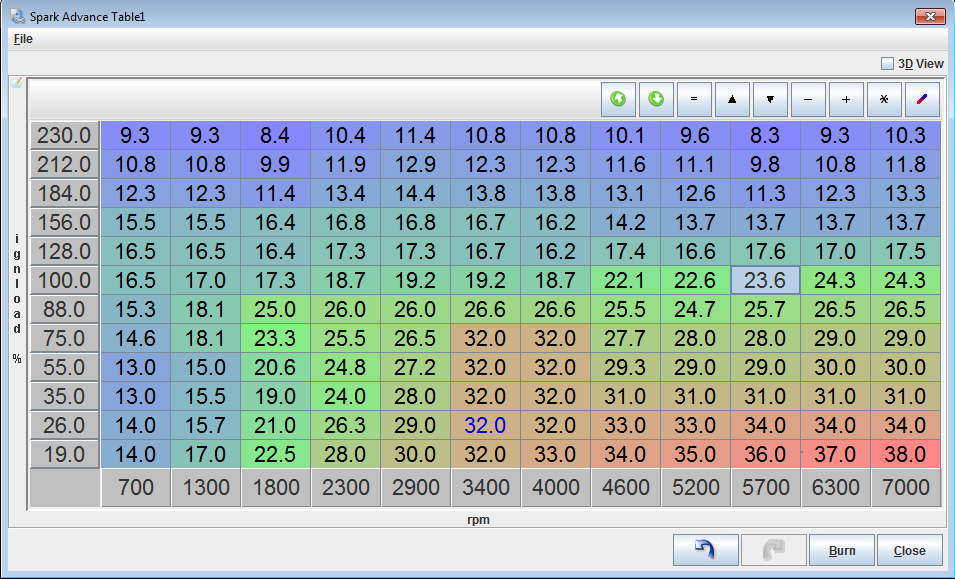The height and width of the screenshot is (579, 955).
Task: Open the table notes pencil icon
Action: click(x=16, y=83)
